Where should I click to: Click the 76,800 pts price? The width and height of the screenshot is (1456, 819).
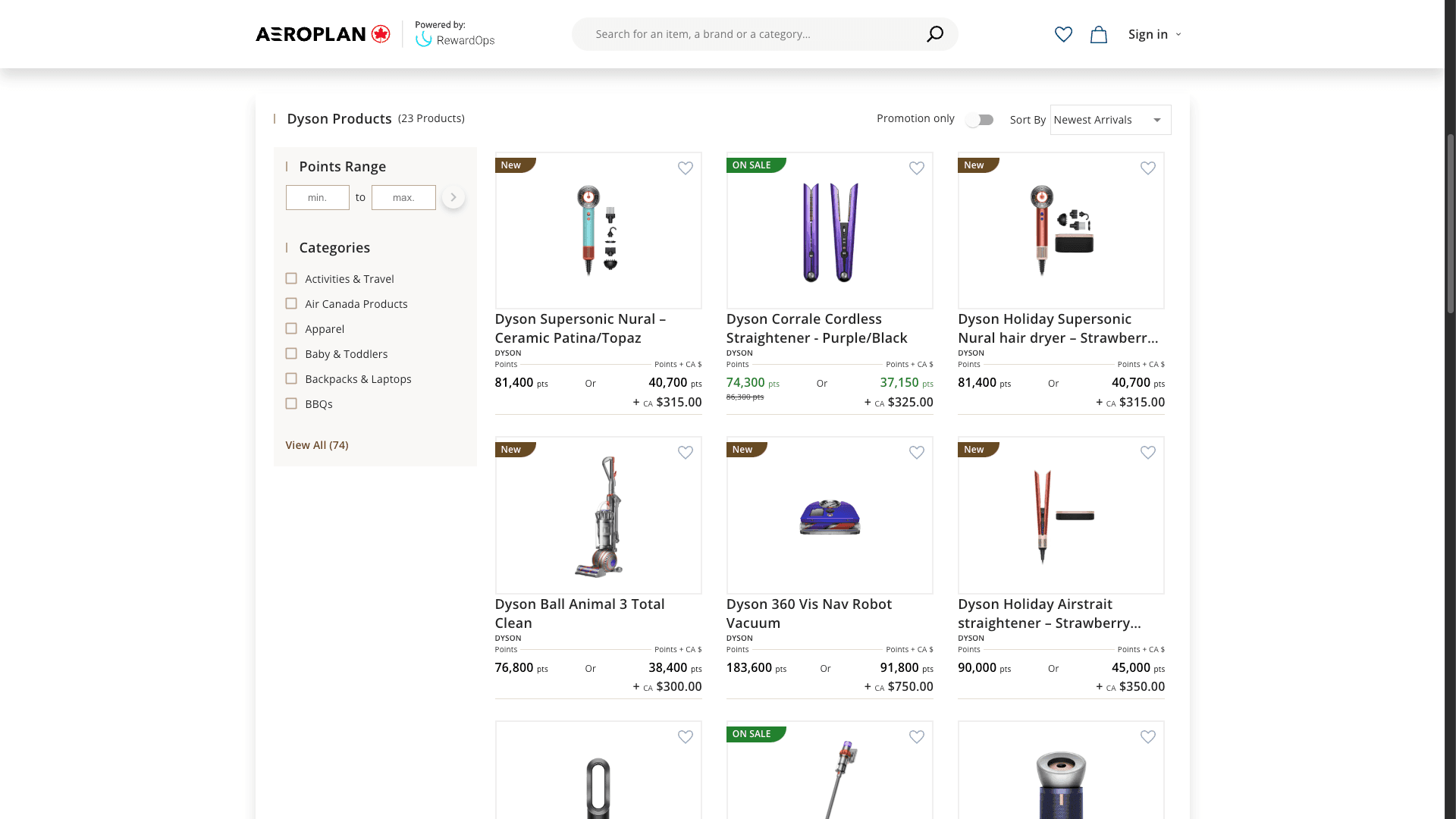click(x=521, y=668)
